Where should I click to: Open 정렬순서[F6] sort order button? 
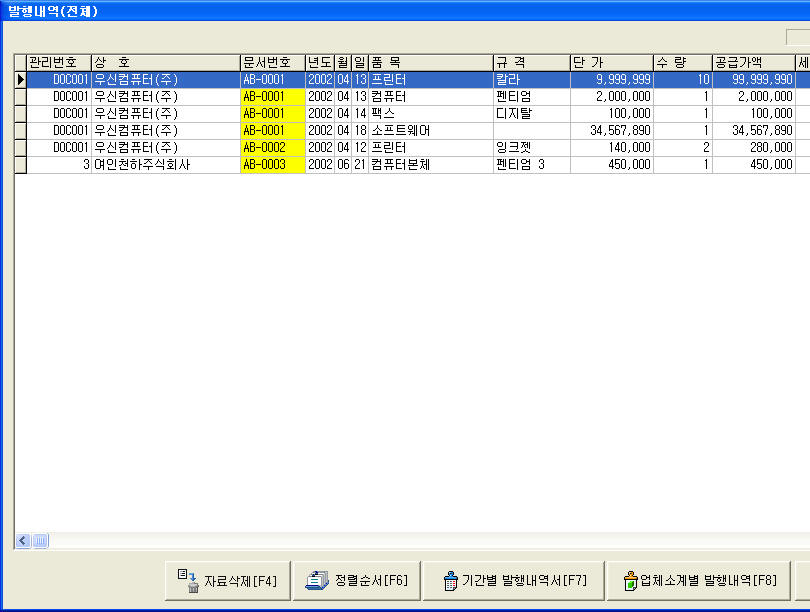point(356,581)
